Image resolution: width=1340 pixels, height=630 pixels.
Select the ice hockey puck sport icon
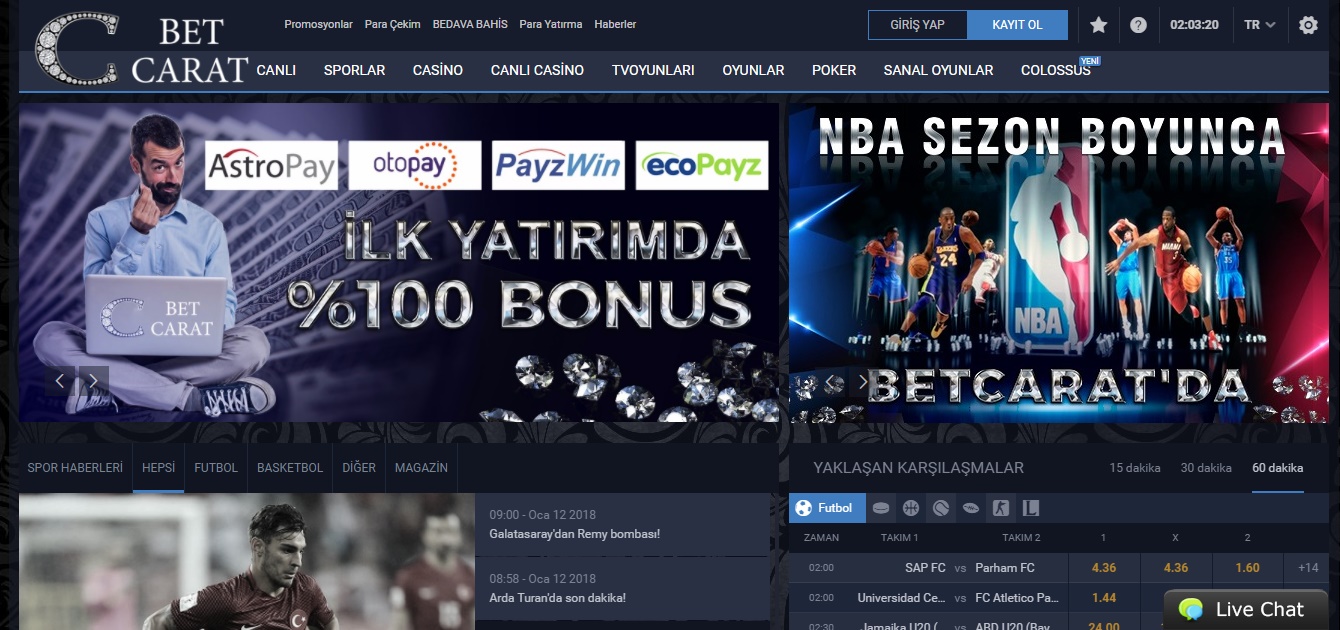[880, 508]
